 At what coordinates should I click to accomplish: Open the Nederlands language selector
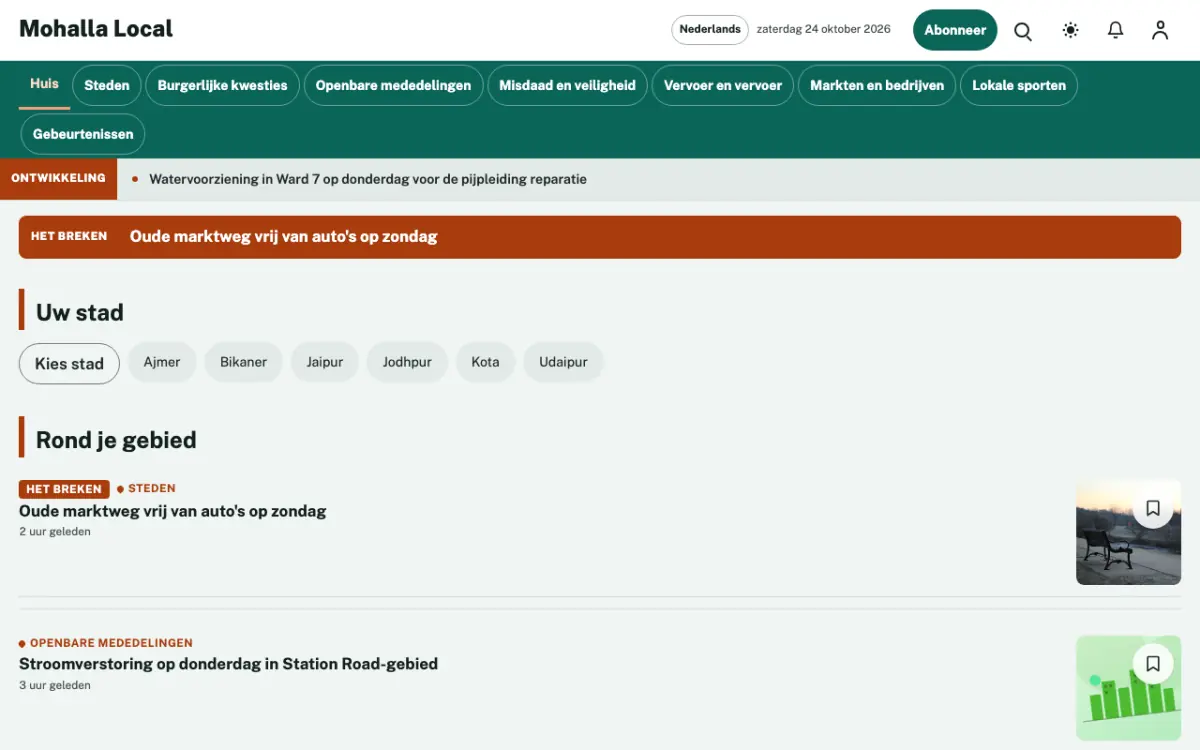710,30
